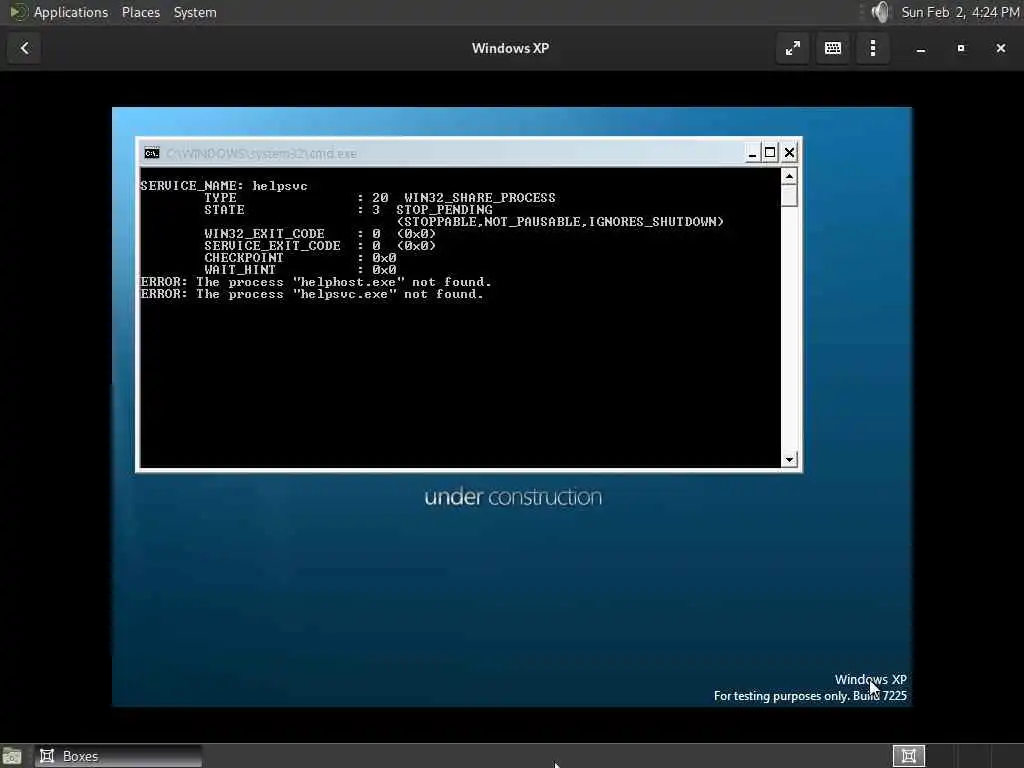The height and width of the screenshot is (768, 1024).
Task: Click the cmd.exe title bar icon
Action: 152,153
